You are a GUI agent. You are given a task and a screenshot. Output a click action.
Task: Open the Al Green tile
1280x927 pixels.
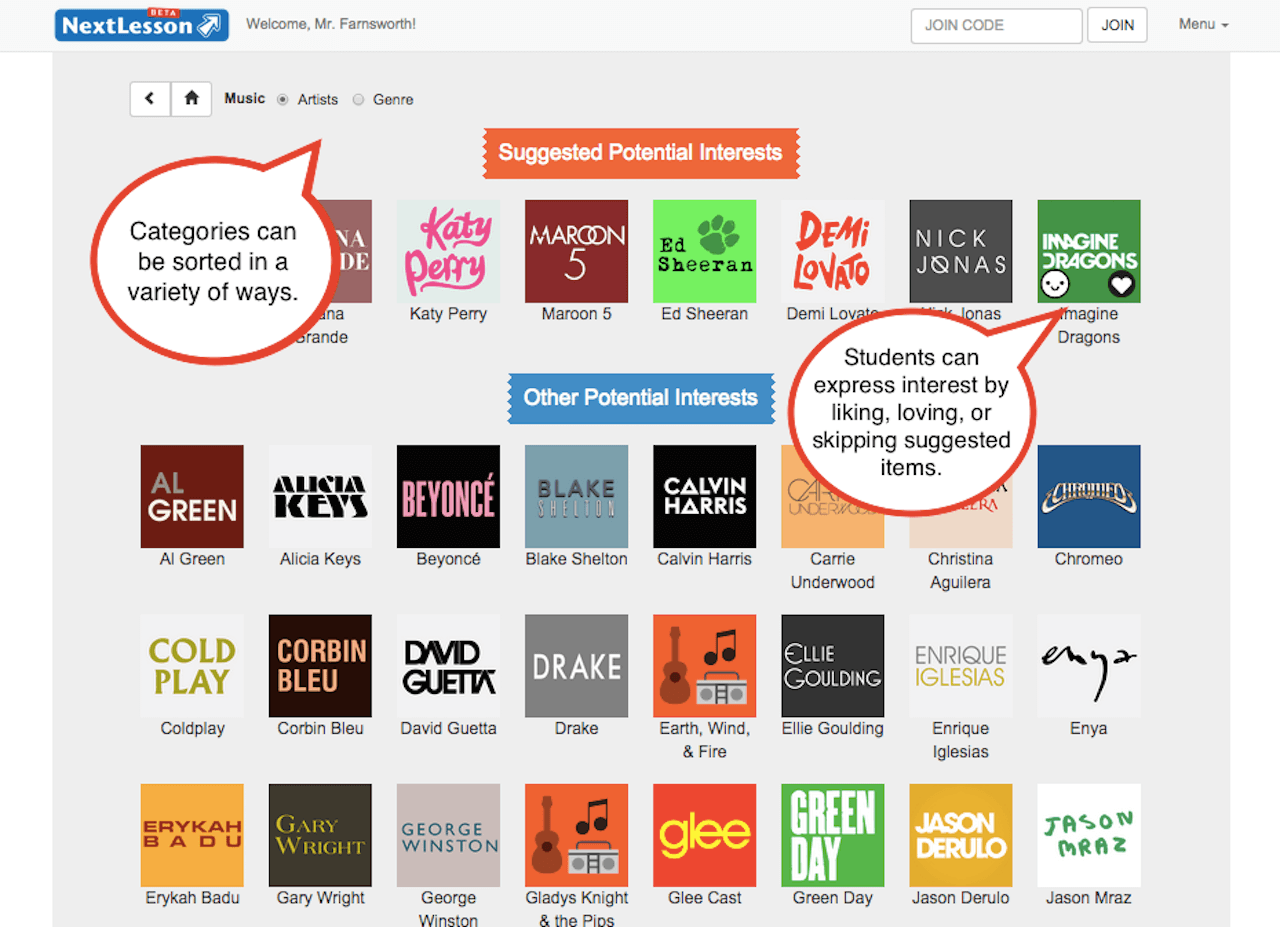[192, 496]
